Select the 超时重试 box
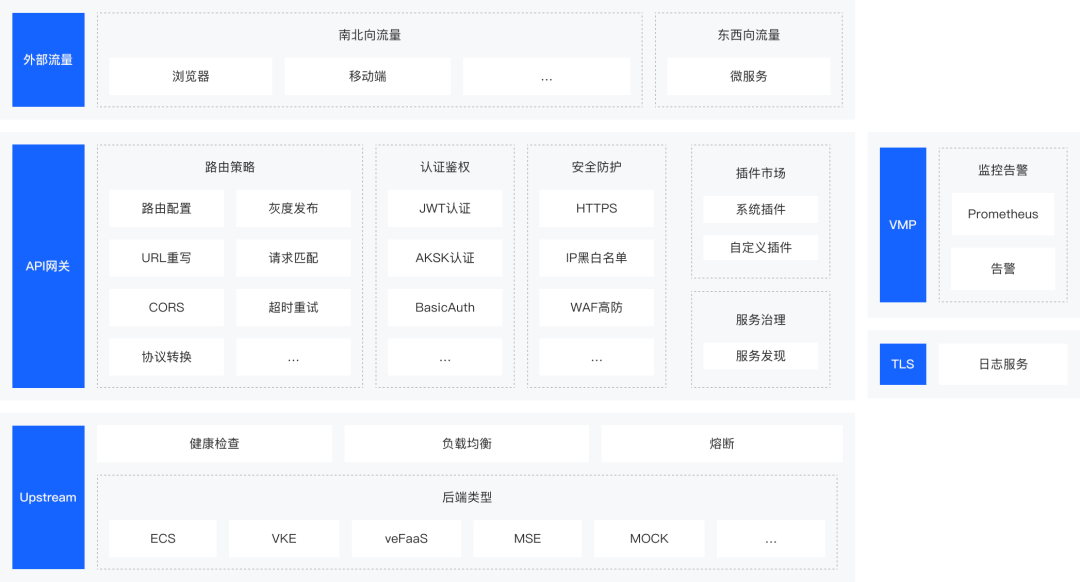 (293, 308)
